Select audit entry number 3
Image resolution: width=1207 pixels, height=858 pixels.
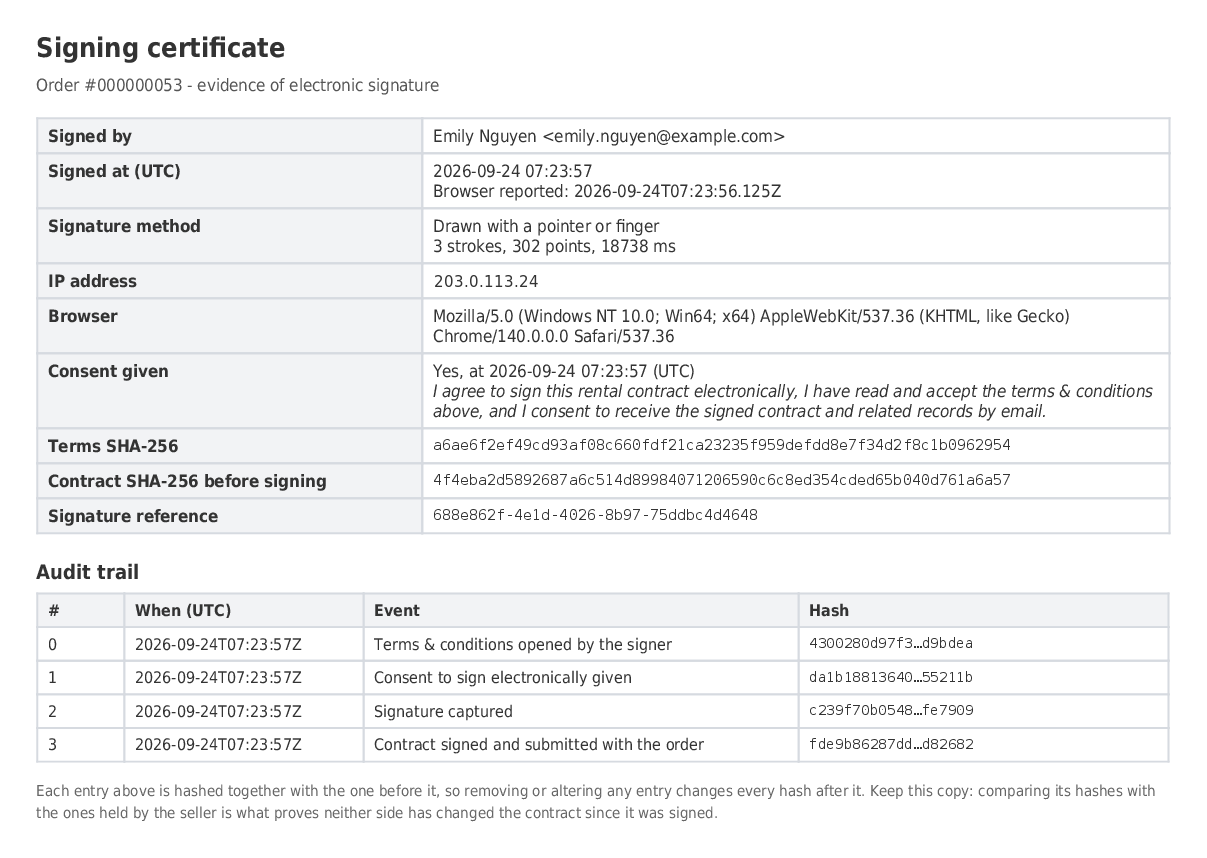pos(53,745)
